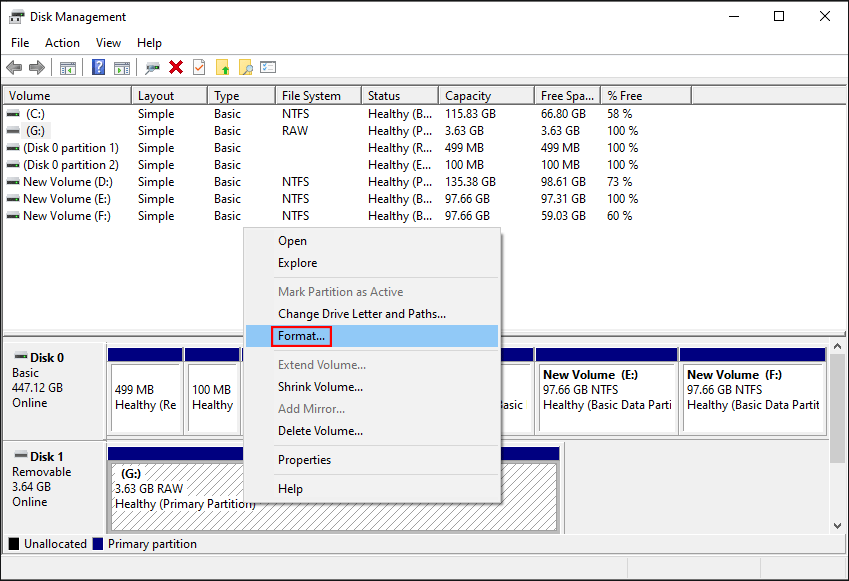Click the Back navigation arrow
Viewport: 849px width, 581px height.
[13, 67]
